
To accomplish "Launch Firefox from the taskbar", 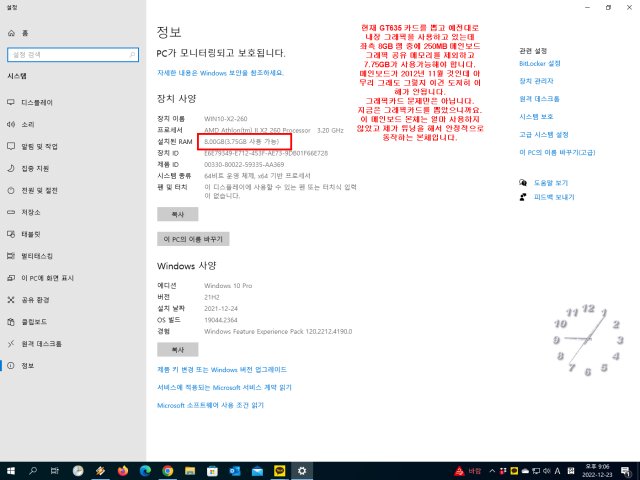I will tap(123, 471).
